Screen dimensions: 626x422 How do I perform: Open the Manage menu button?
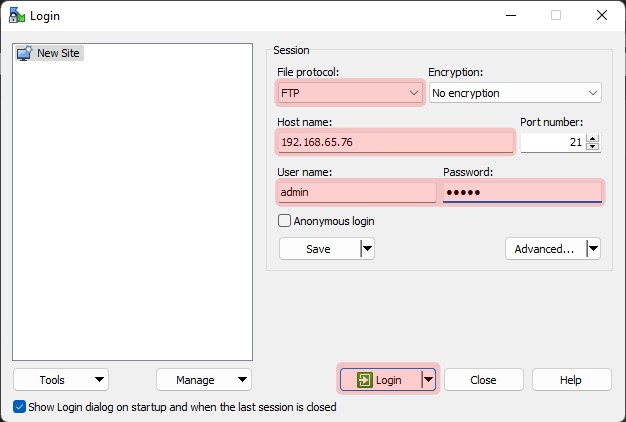click(x=203, y=380)
